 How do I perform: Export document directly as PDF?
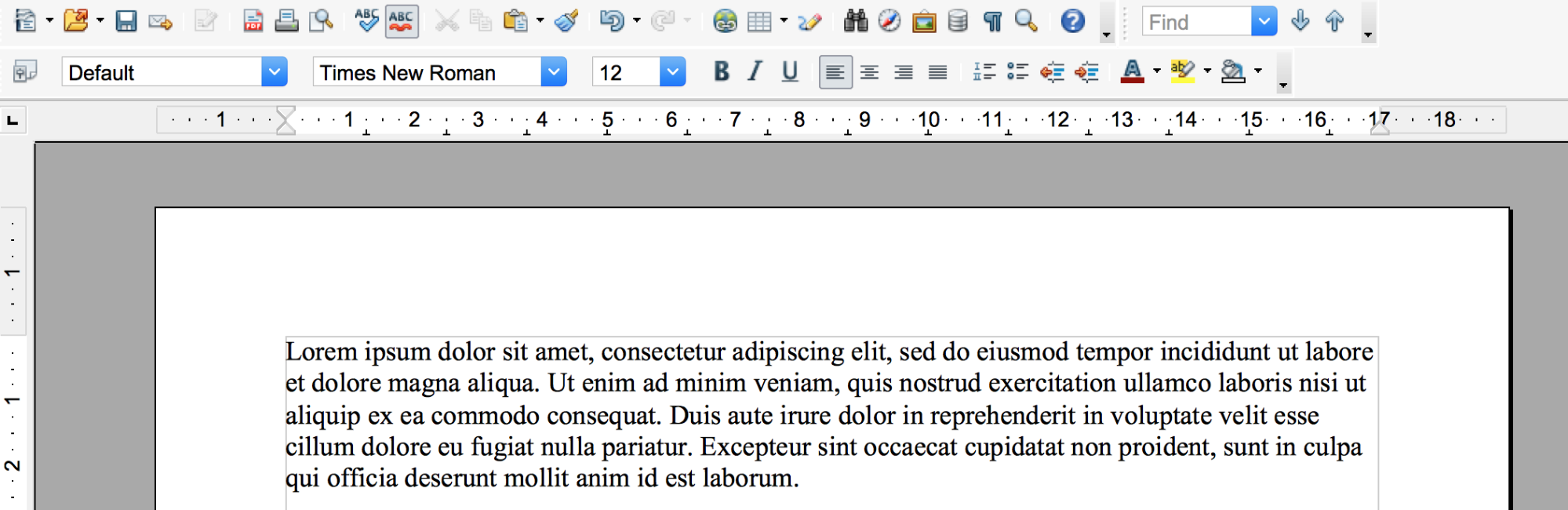pyautogui.click(x=253, y=21)
